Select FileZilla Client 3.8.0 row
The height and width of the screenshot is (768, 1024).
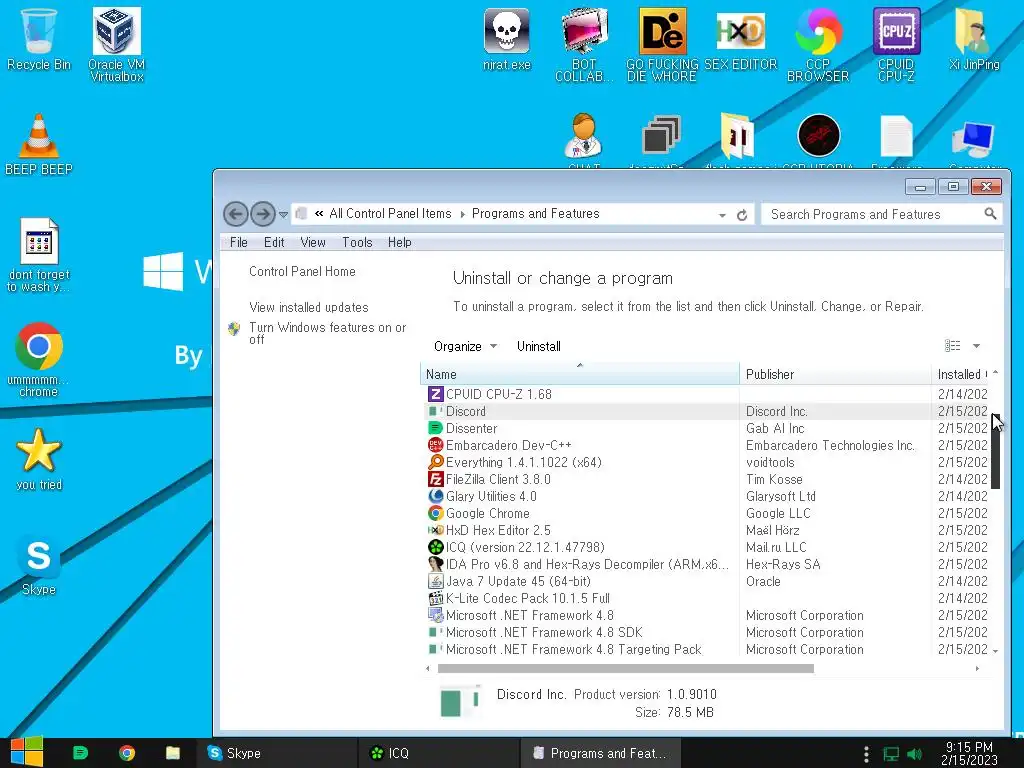705,479
